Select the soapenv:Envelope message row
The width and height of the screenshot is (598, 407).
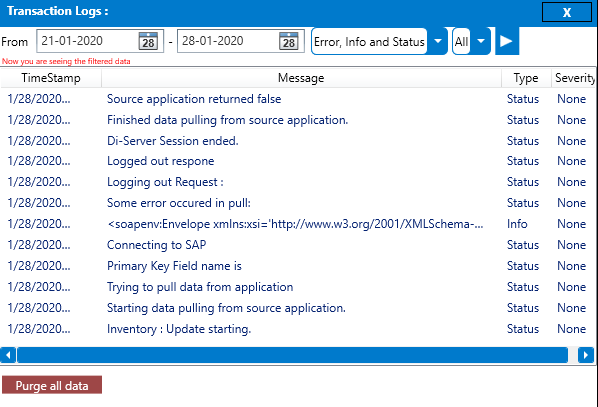tap(298, 224)
